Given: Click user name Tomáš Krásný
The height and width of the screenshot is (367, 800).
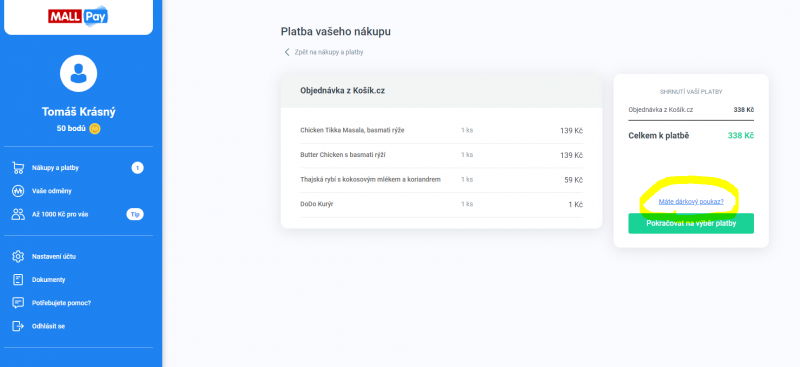Looking at the screenshot, I should 79,112.
